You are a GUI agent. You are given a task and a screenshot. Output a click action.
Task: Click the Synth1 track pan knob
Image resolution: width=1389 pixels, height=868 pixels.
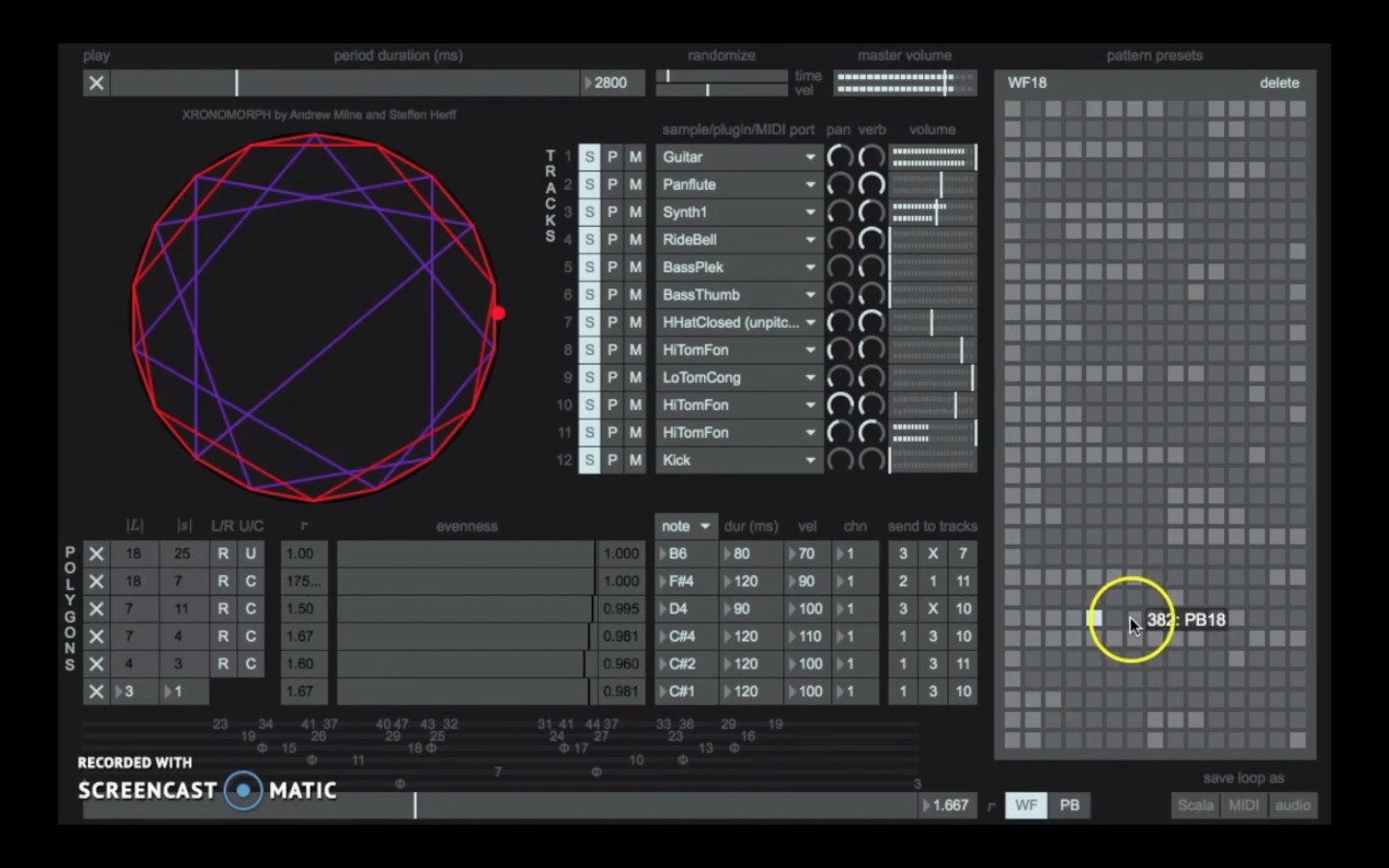840,212
